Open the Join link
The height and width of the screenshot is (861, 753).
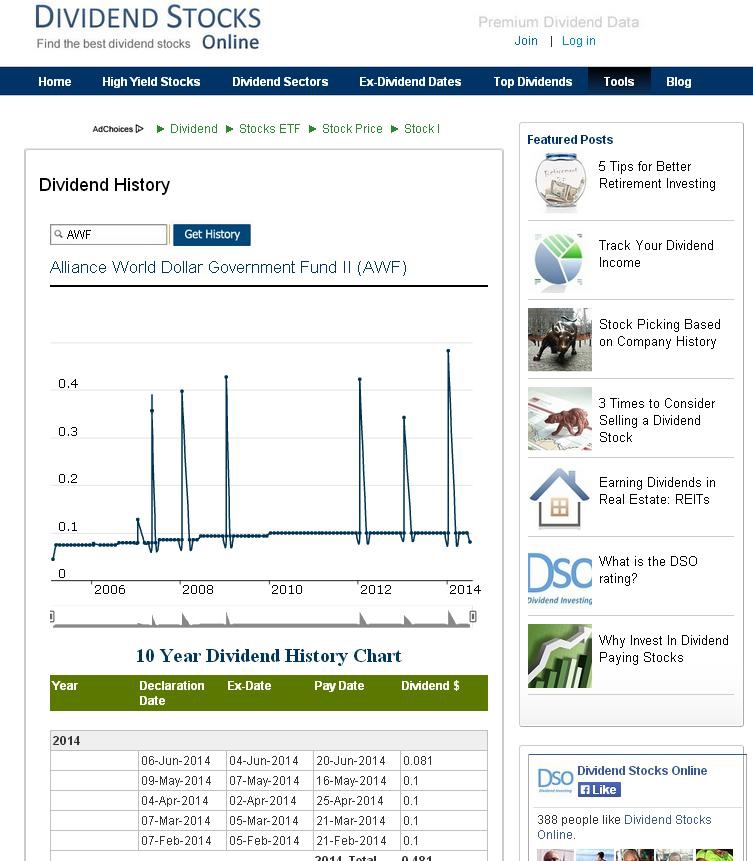[526, 41]
